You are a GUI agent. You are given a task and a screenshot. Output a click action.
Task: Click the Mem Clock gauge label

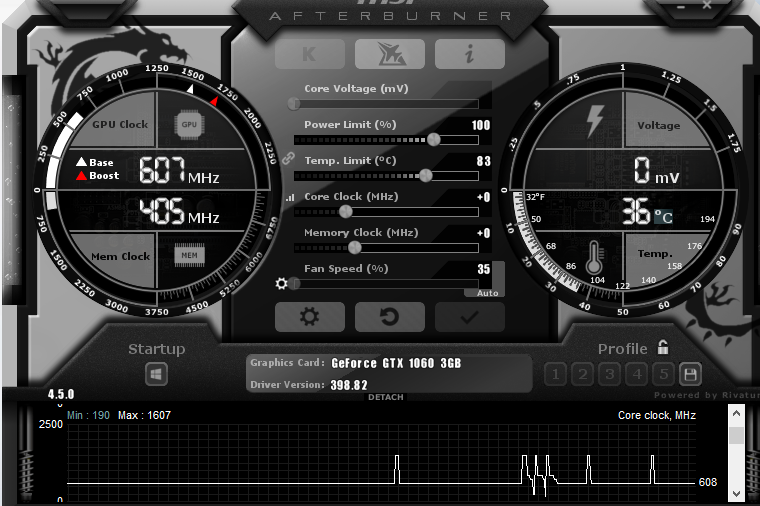pos(121,256)
